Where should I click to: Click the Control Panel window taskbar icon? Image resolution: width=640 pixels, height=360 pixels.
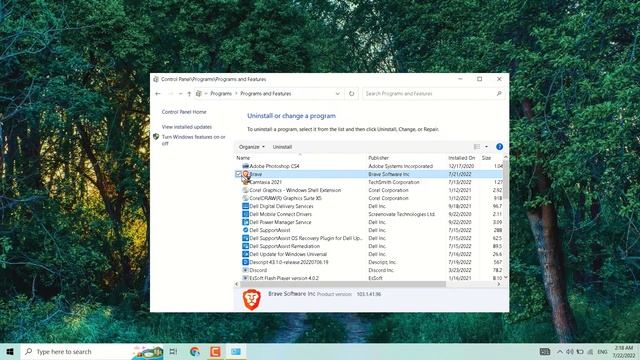pyautogui.click(x=236, y=351)
